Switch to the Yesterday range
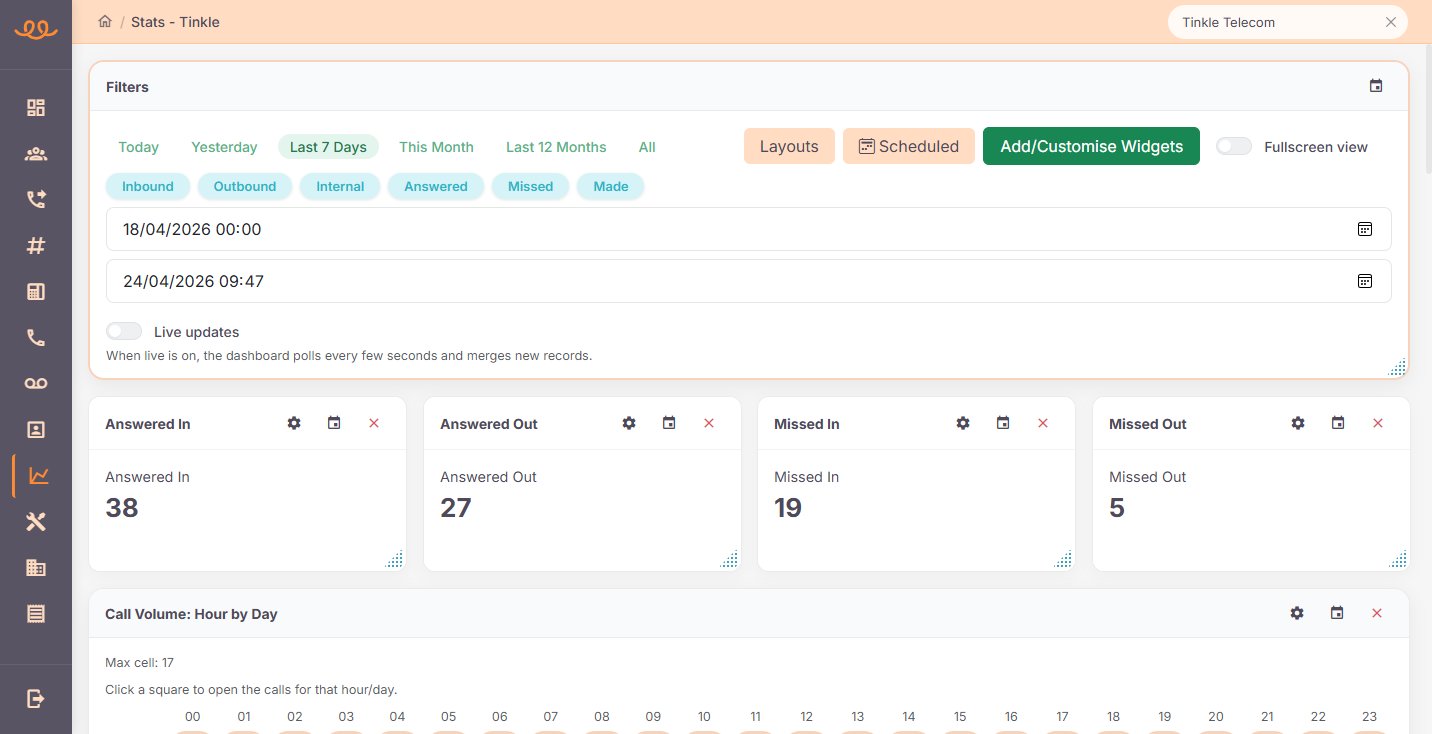The image size is (1432, 734). (224, 147)
